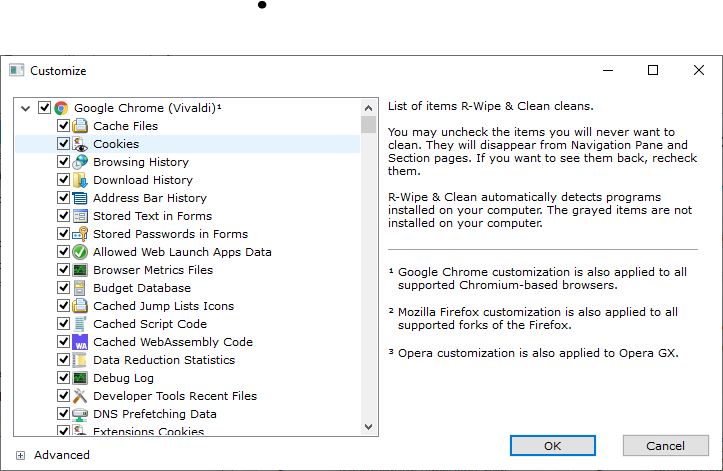
Task: Click the DNS Prefetching network icon
Action: 80,414
